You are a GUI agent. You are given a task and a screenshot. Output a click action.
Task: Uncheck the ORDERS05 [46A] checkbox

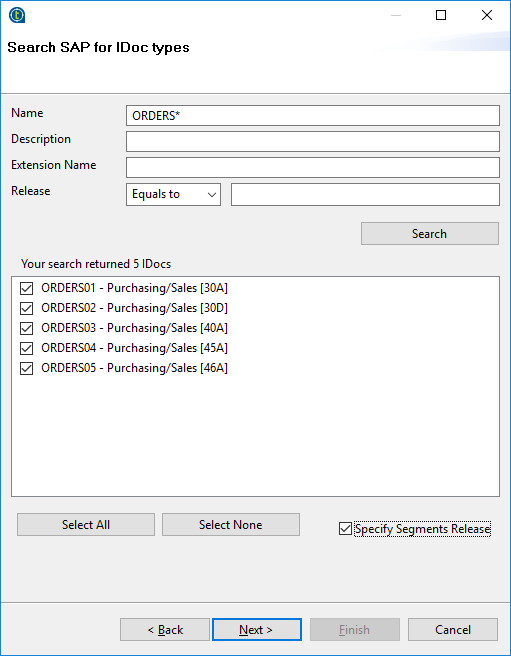coord(26,368)
